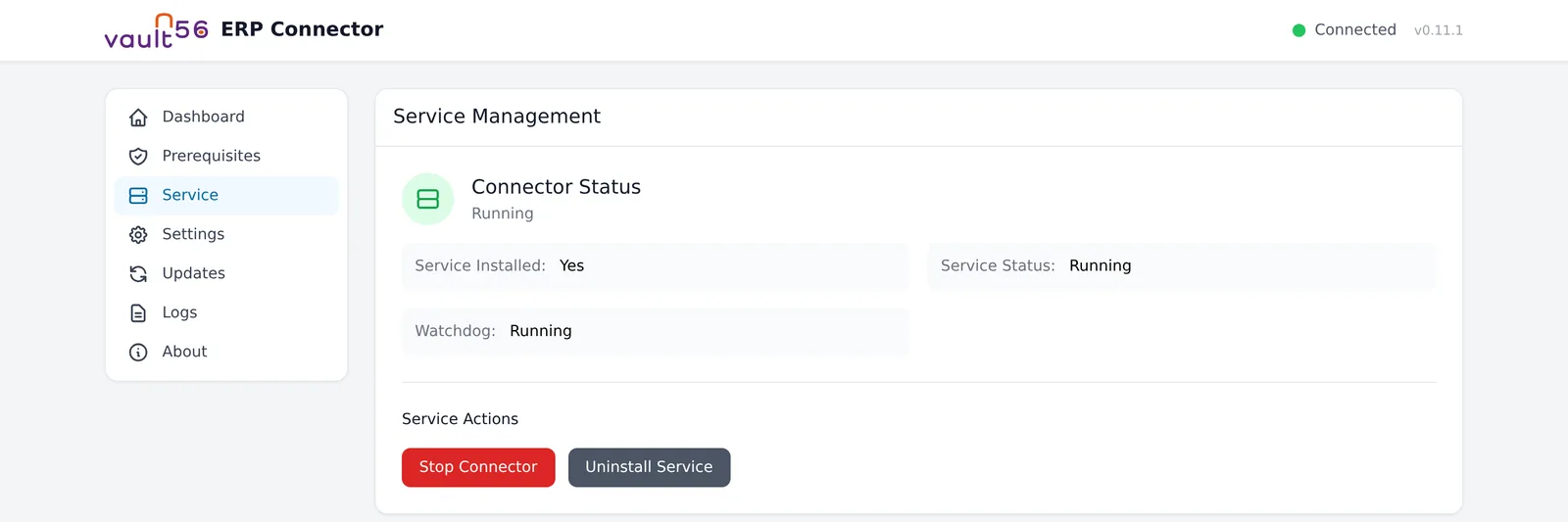
Task: Go to Prerequisites in sidebar
Action: pos(226,157)
